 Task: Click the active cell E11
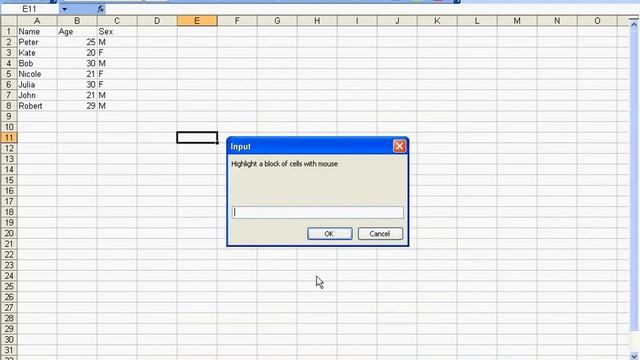[197, 138]
